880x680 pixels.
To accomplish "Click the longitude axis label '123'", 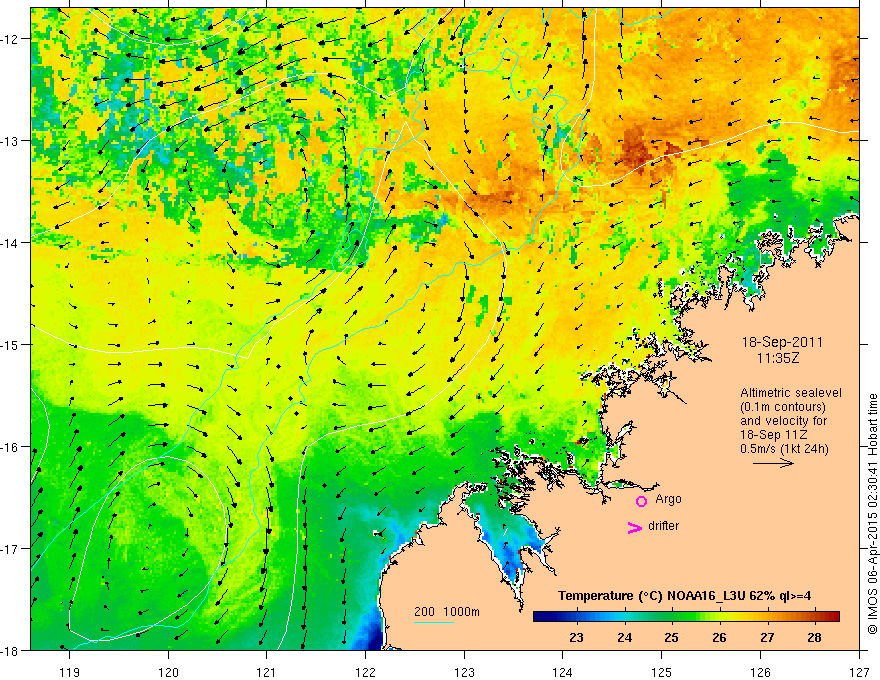I will (464, 672).
